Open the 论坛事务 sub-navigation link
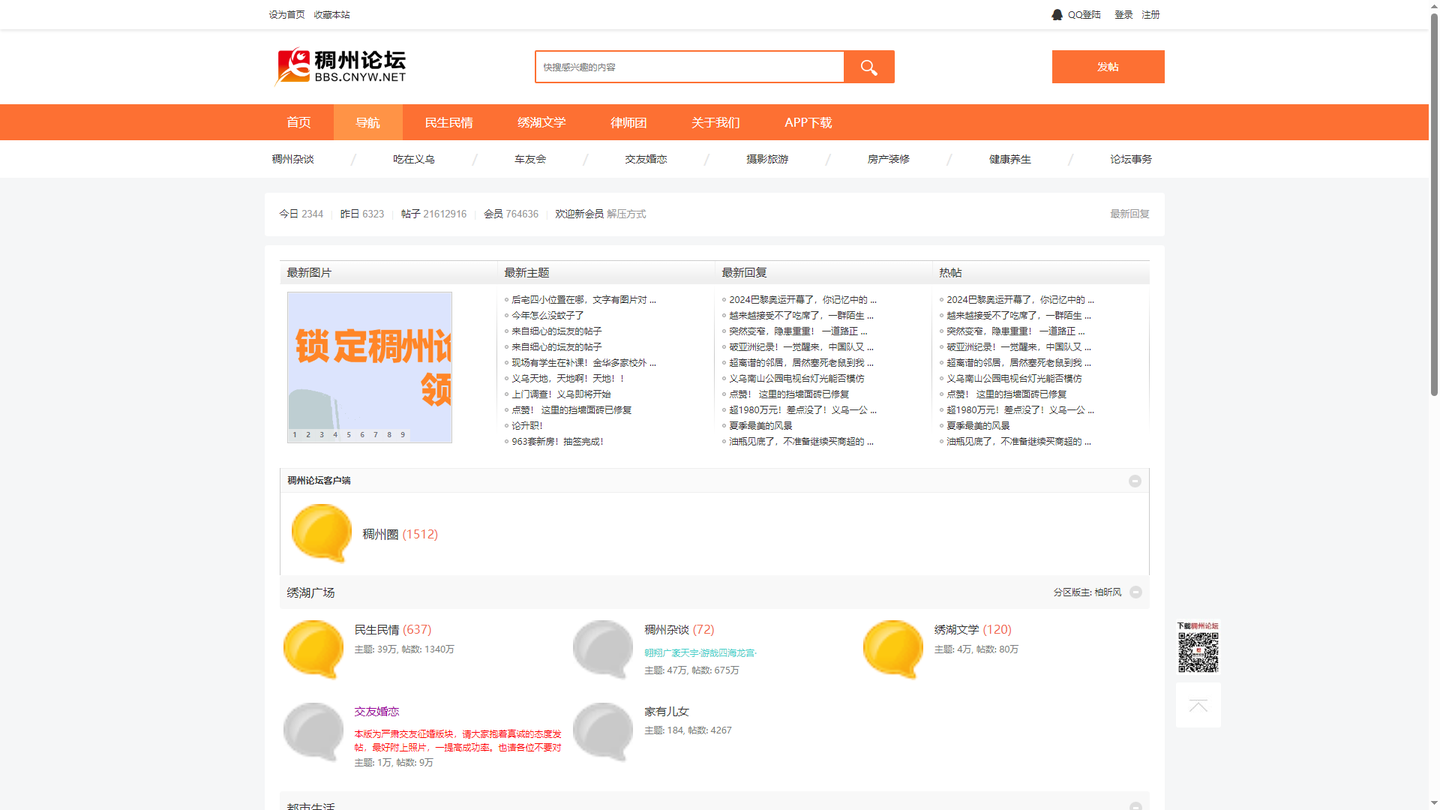 1131,159
